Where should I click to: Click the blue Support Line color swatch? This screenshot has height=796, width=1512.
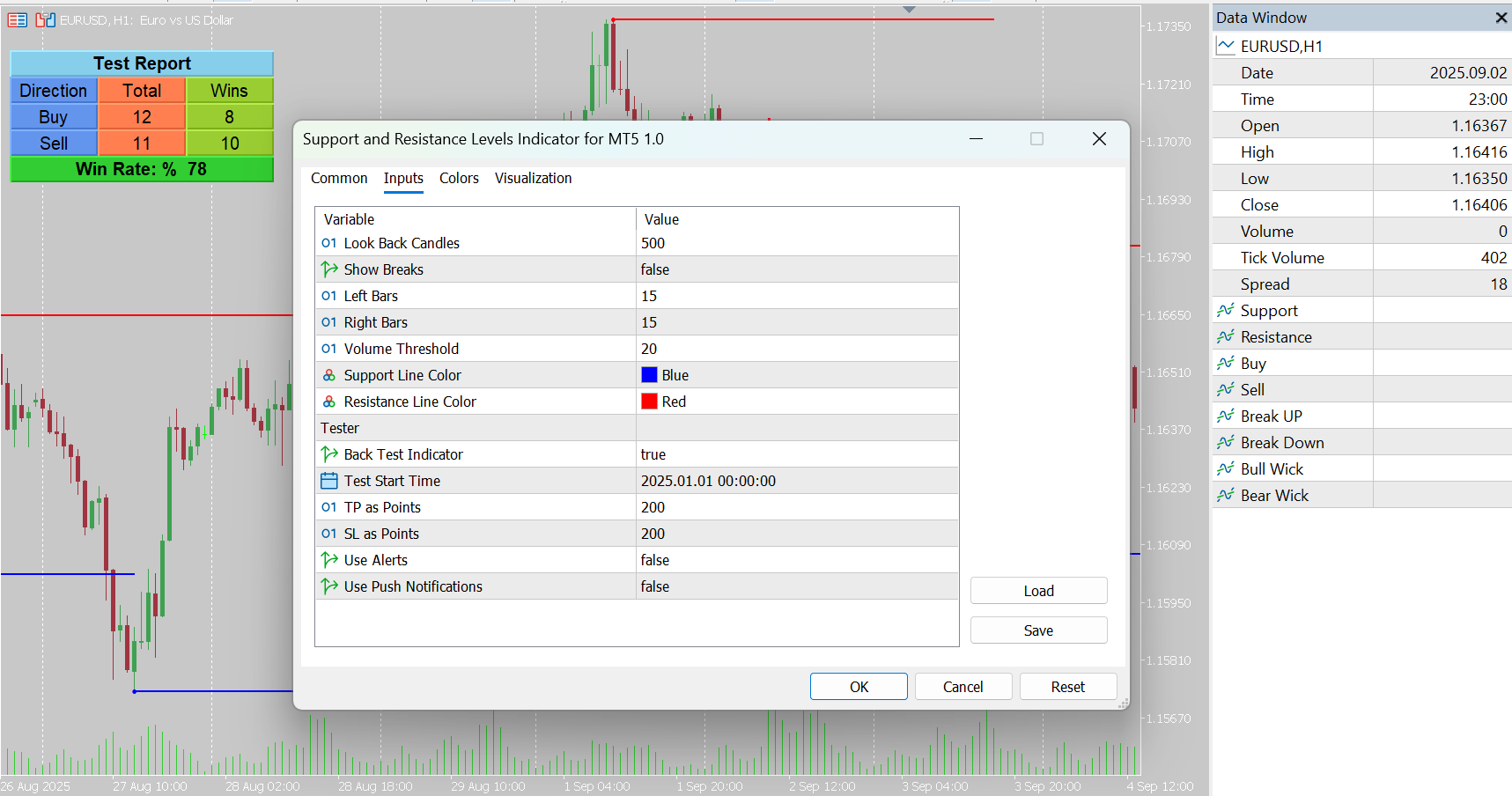(x=650, y=375)
